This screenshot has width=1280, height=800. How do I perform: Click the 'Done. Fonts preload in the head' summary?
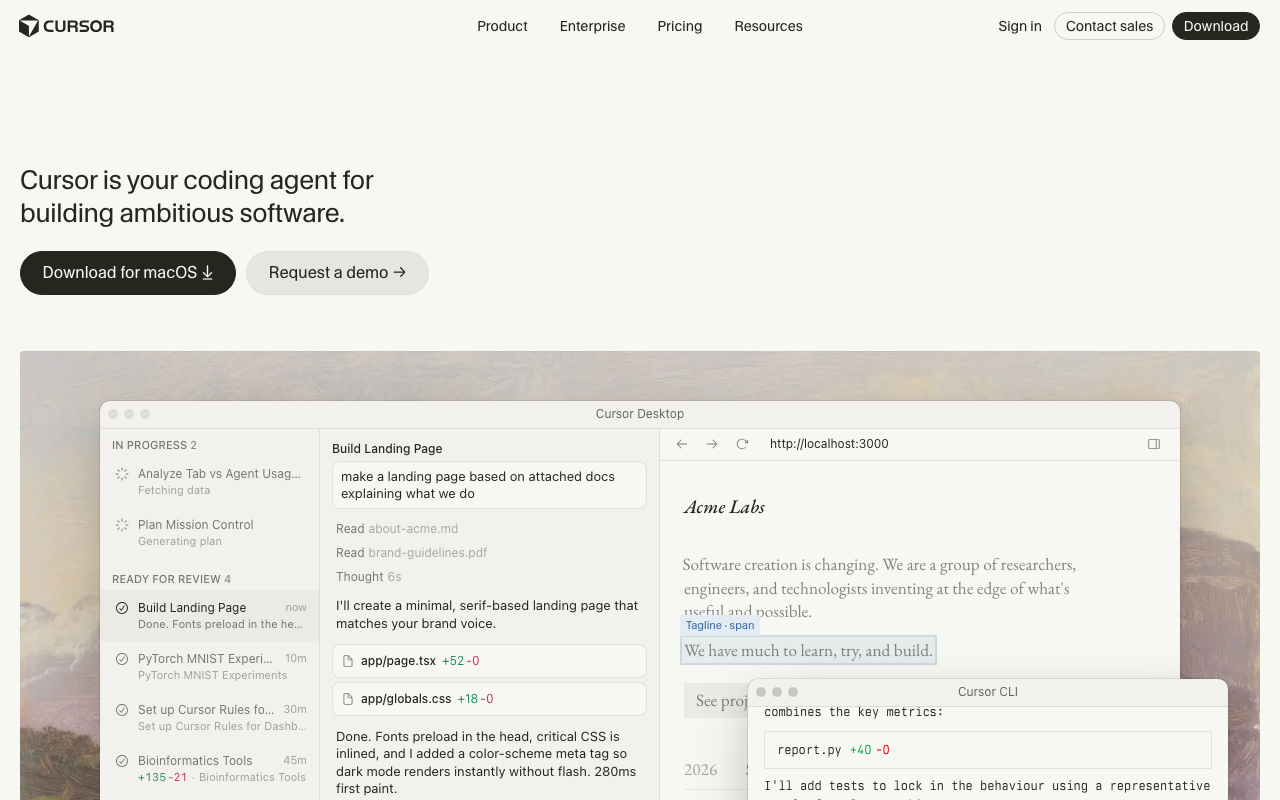tap(487, 762)
